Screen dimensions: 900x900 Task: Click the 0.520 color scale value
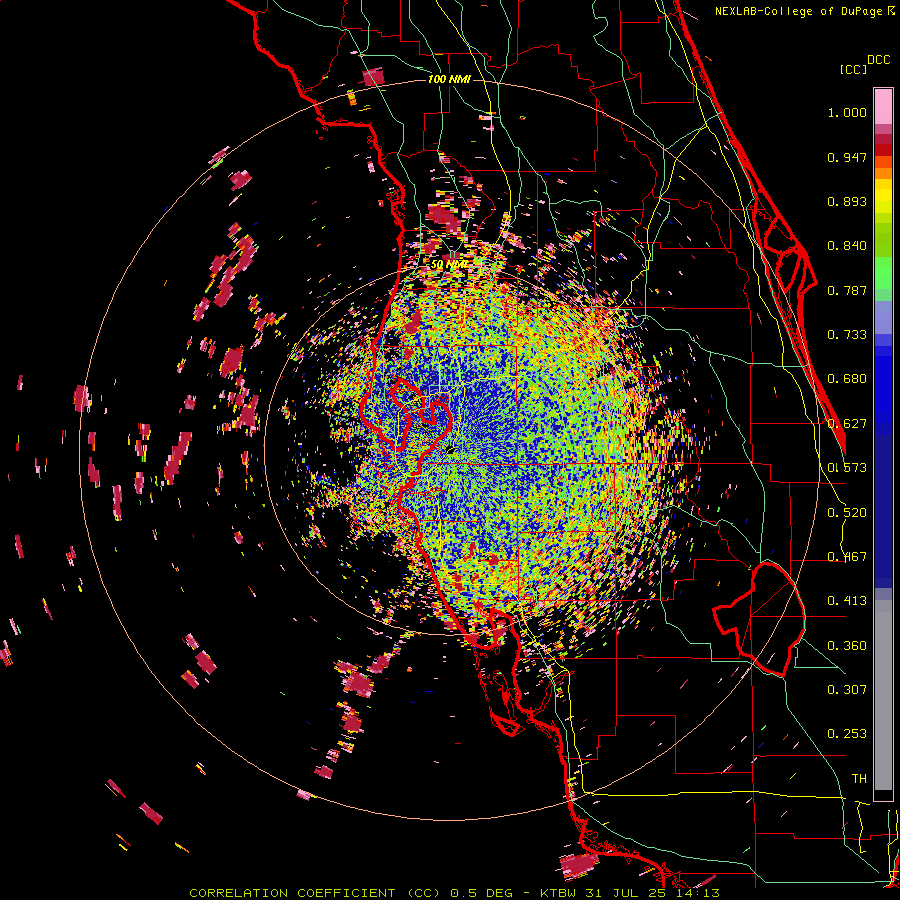(847, 513)
